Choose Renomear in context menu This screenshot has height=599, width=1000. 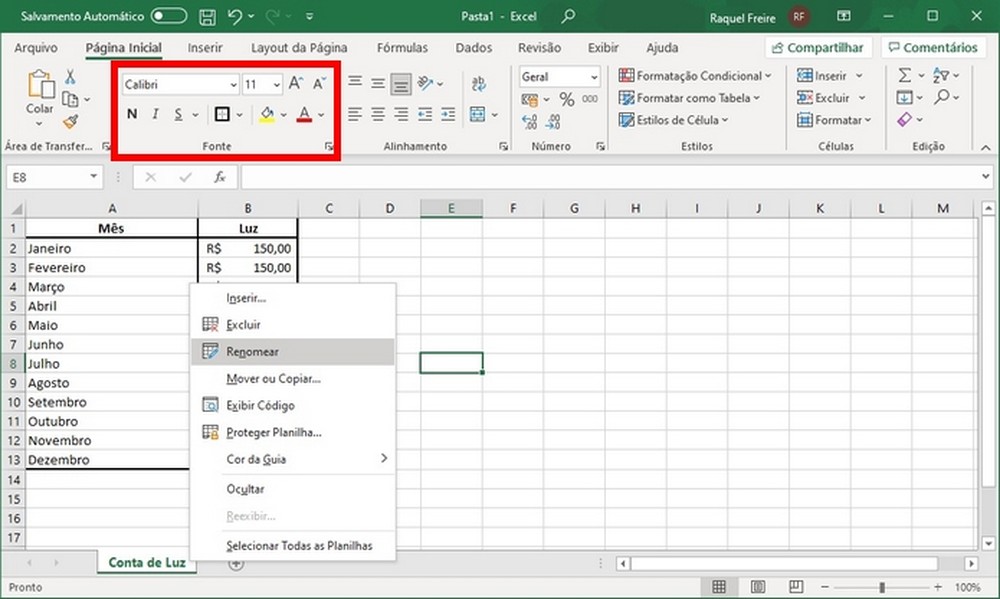tap(293, 352)
